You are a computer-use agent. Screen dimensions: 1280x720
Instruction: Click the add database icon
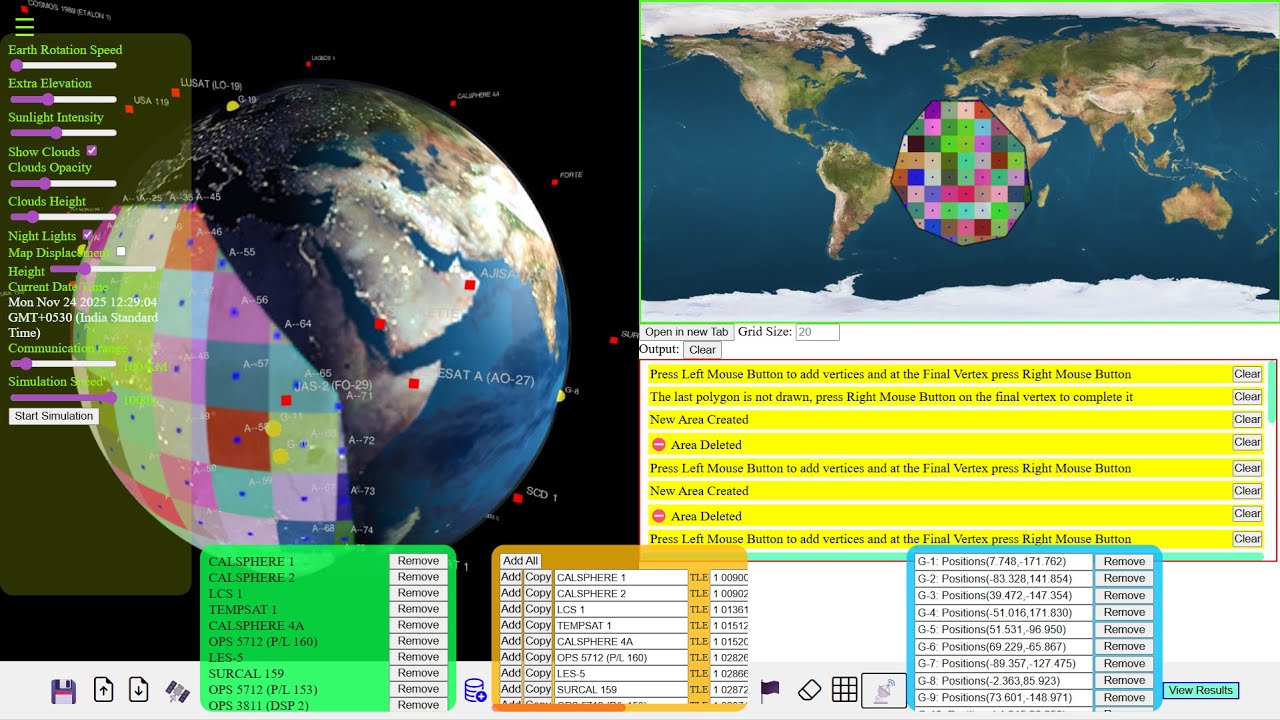coord(475,690)
